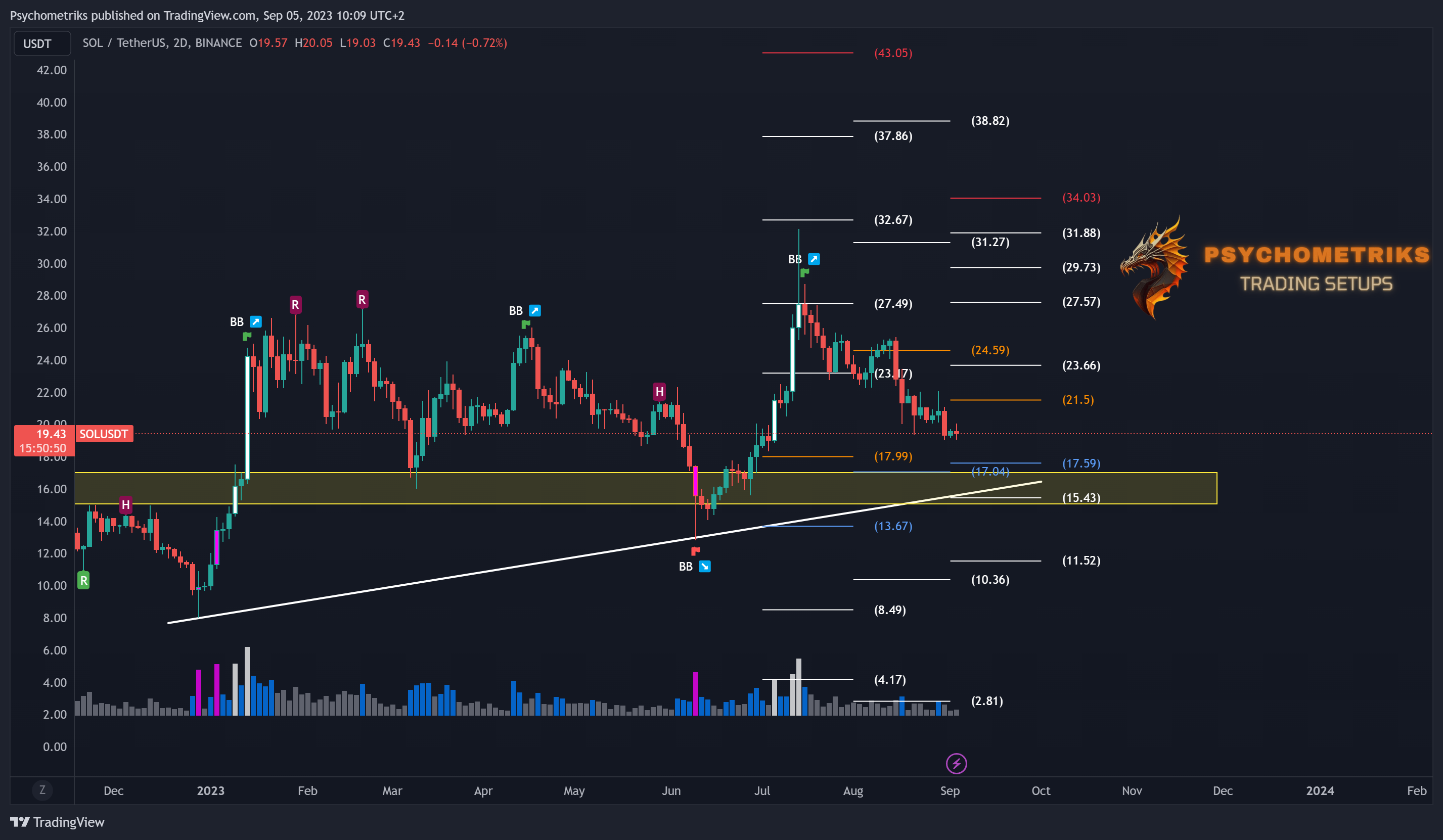Select the (31.88) level label
Viewport: 1443px width, 840px height.
(1081, 232)
